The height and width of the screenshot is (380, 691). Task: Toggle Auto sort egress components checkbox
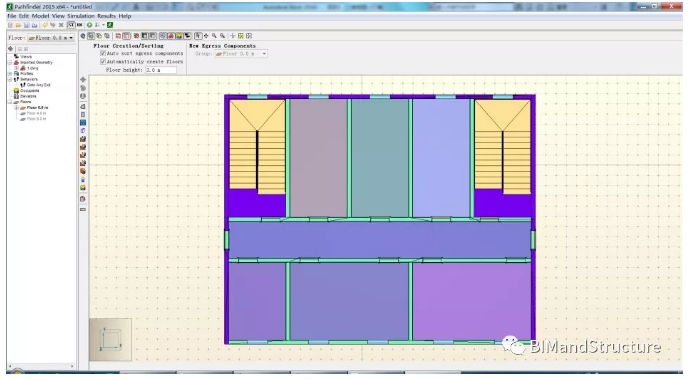(x=103, y=53)
